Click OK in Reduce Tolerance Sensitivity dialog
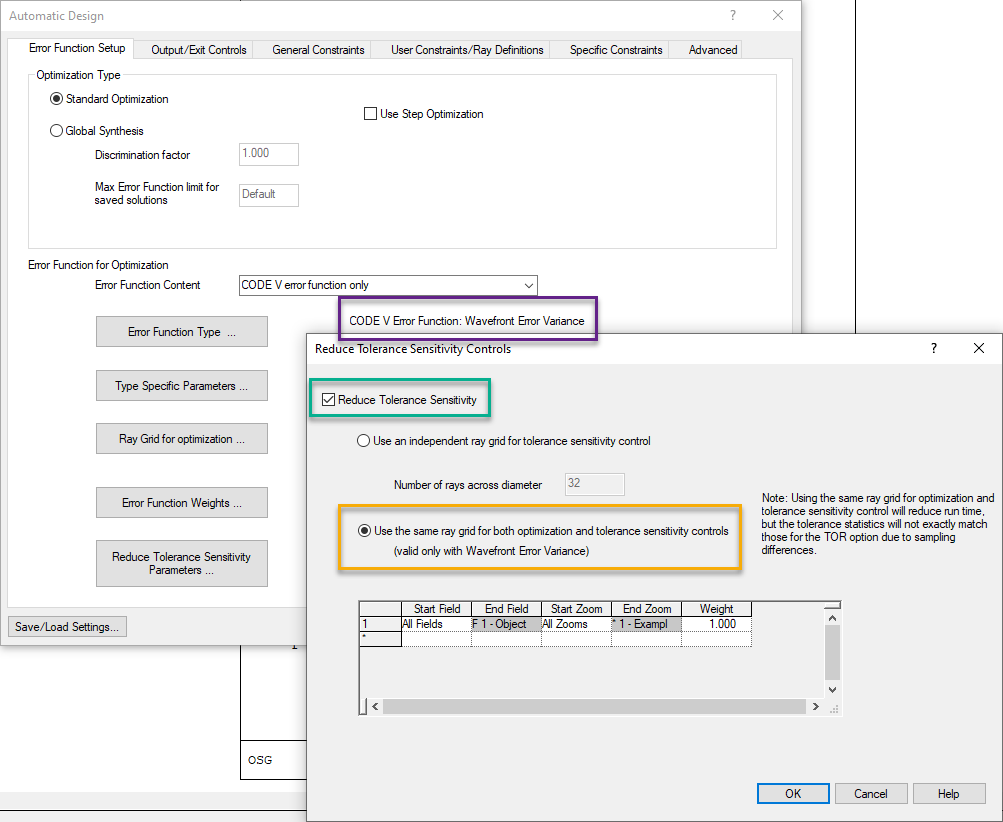 point(793,793)
